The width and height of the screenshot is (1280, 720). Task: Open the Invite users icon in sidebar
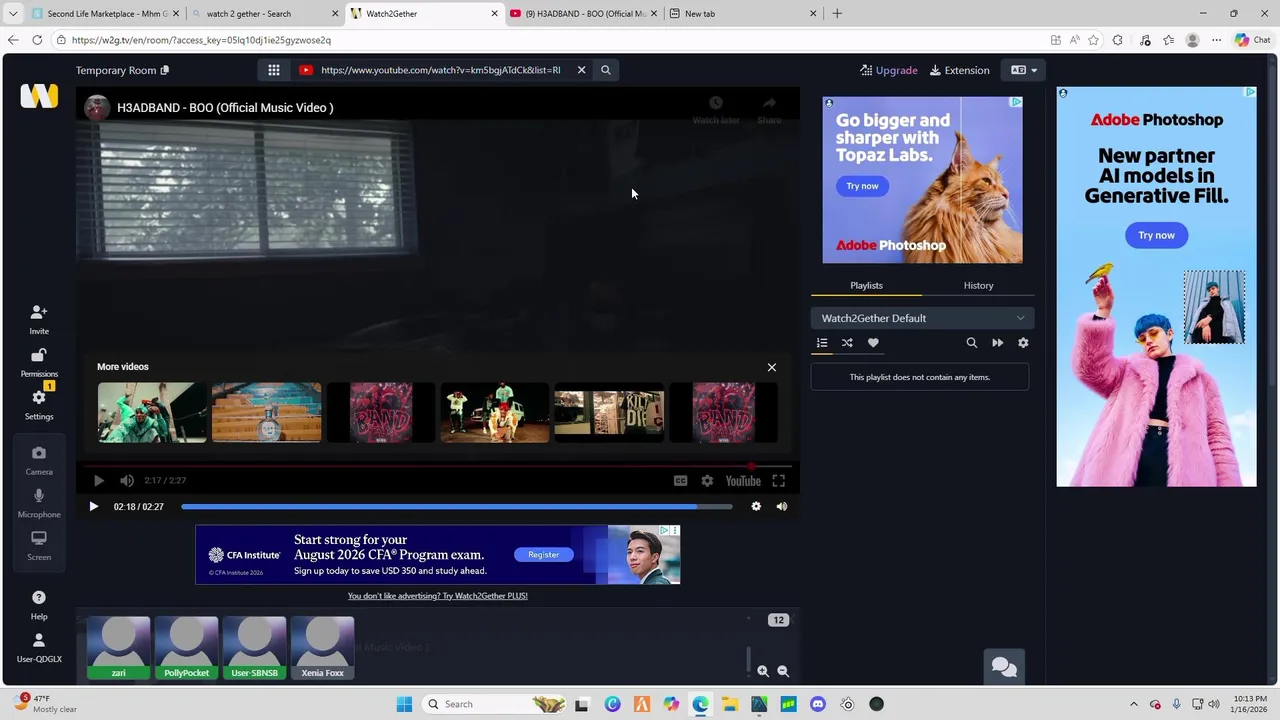pyautogui.click(x=39, y=319)
